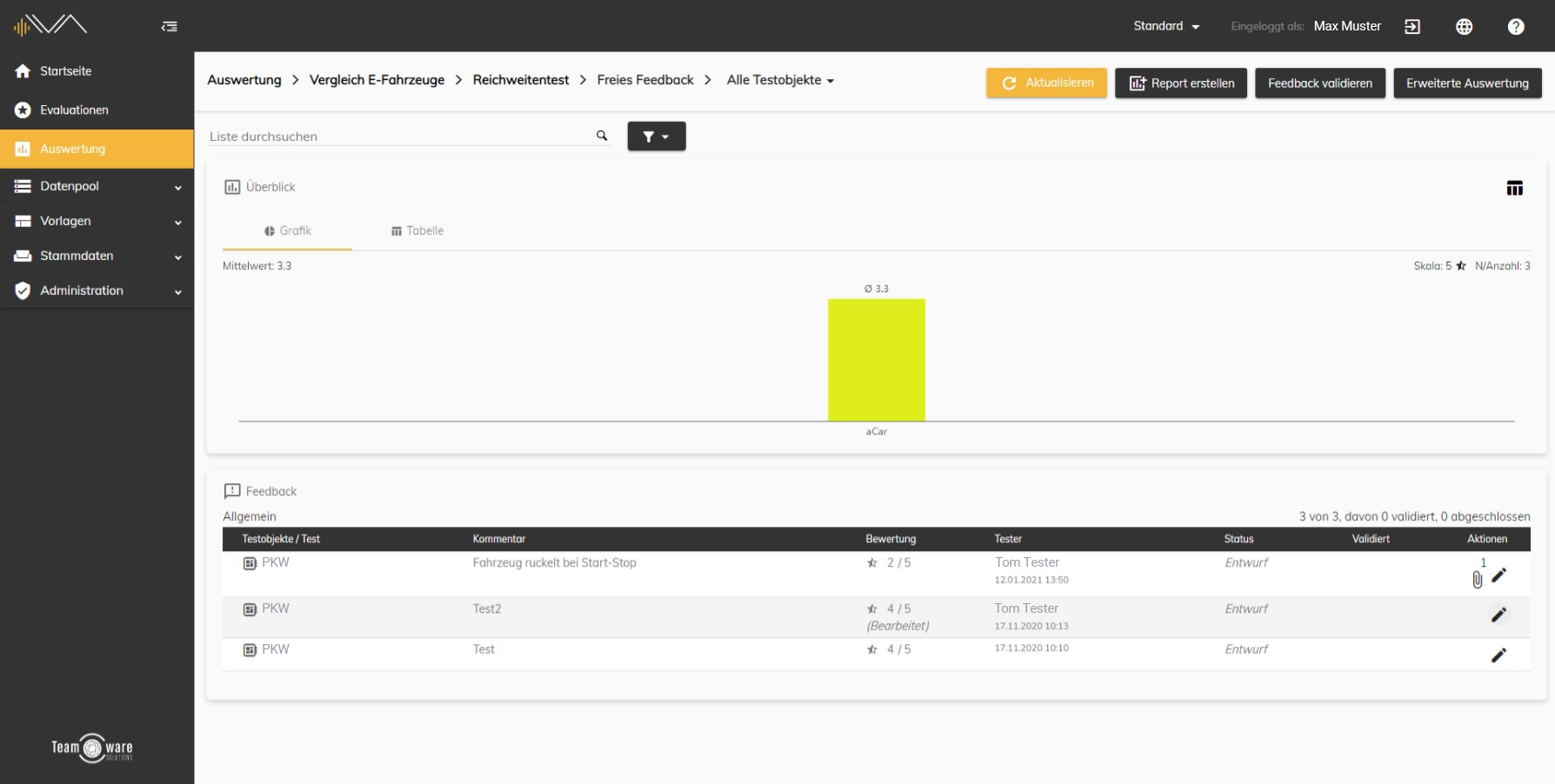Click PKW icon in Test2 row

(250, 609)
